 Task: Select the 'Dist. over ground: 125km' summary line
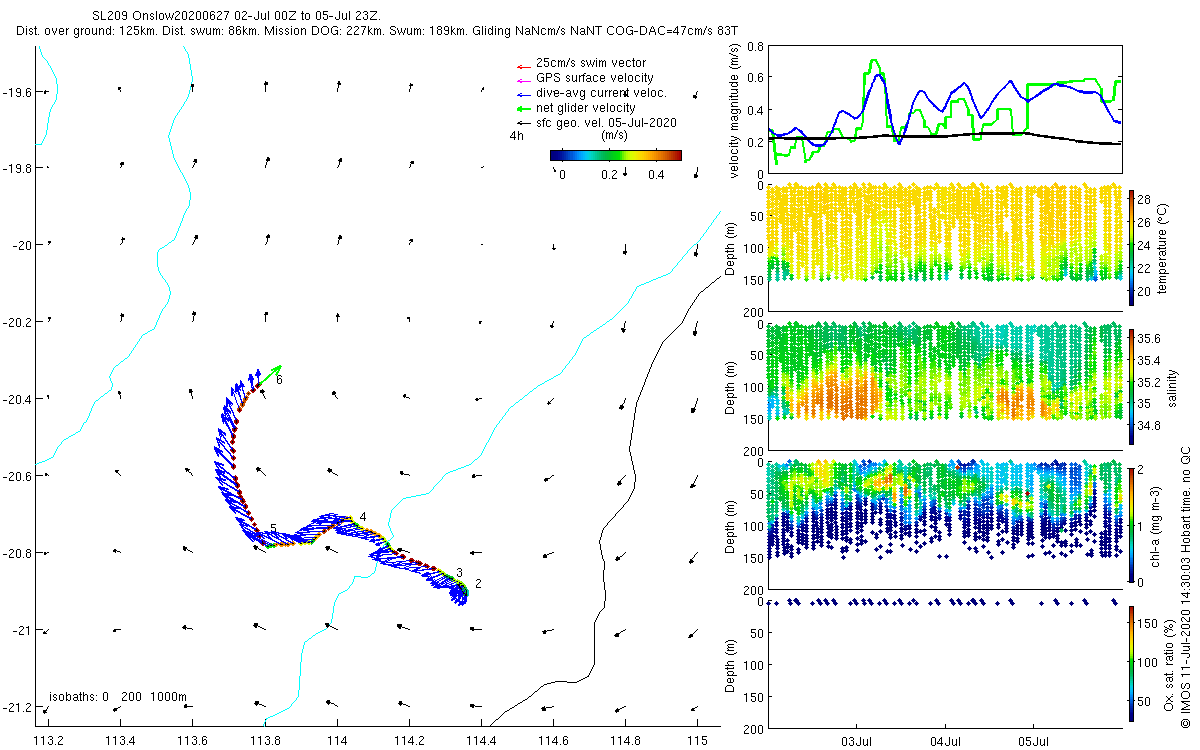pos(377,31)
